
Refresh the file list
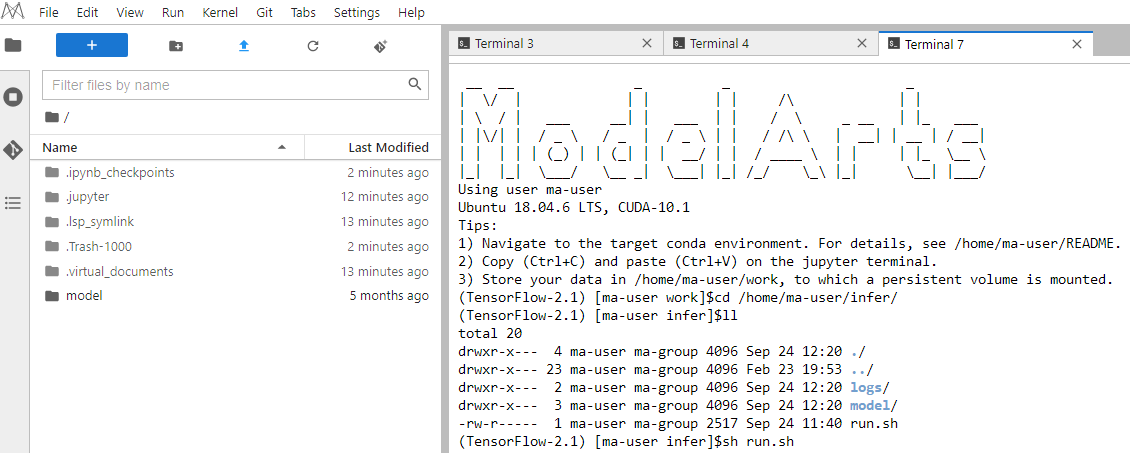pos(313,45)
